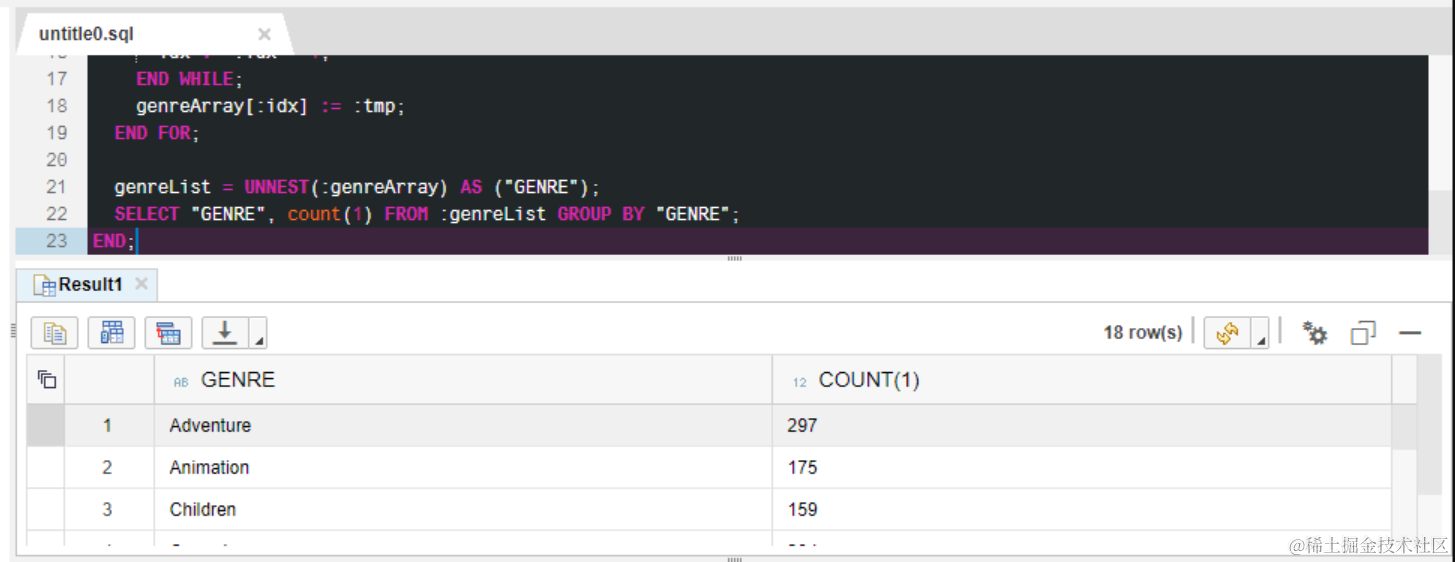Click the download results icon
This screenshot has height=562, width=1455.
(x=226, y=333)
